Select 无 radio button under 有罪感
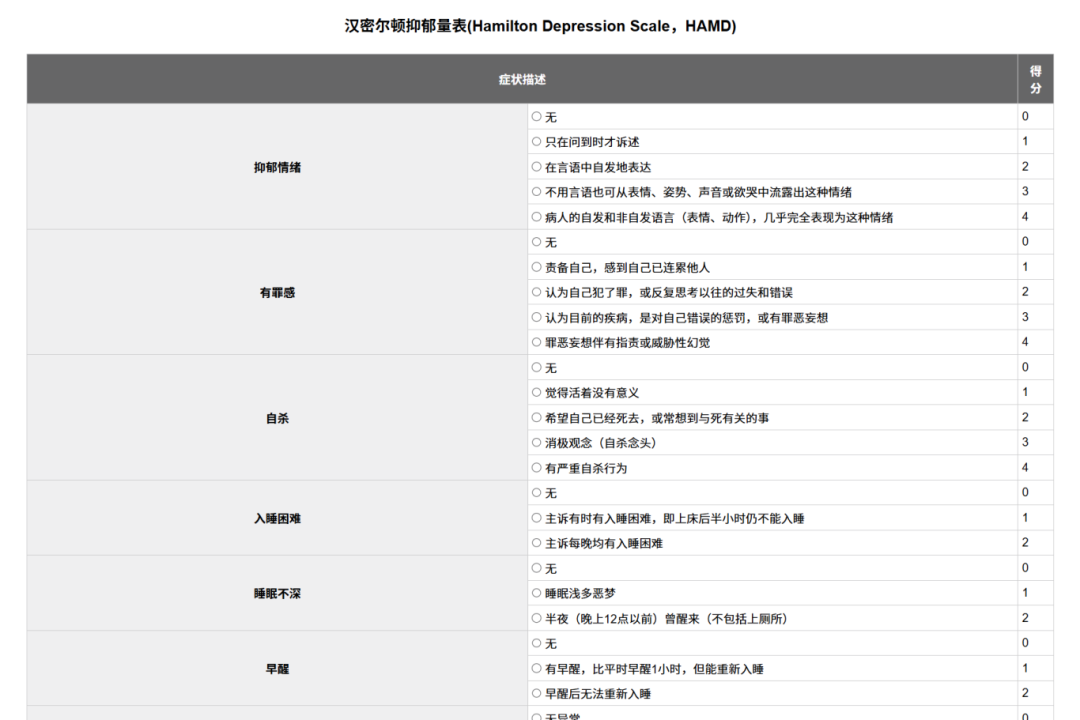 [x=537, y=242]
